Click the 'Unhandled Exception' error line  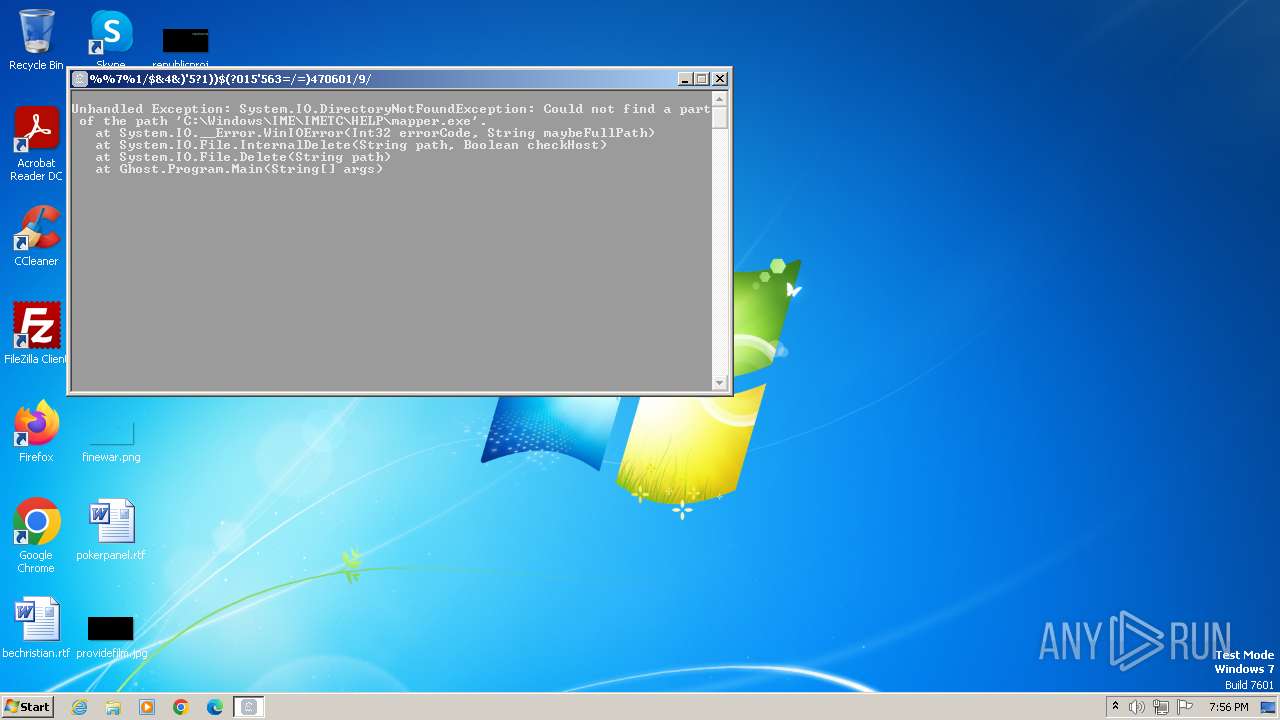391,109
